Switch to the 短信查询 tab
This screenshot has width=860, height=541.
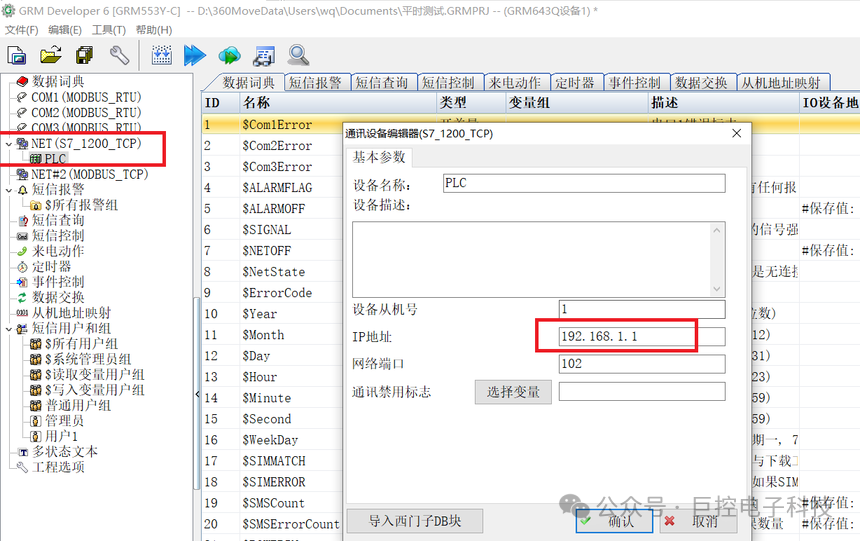click(382, 82)
